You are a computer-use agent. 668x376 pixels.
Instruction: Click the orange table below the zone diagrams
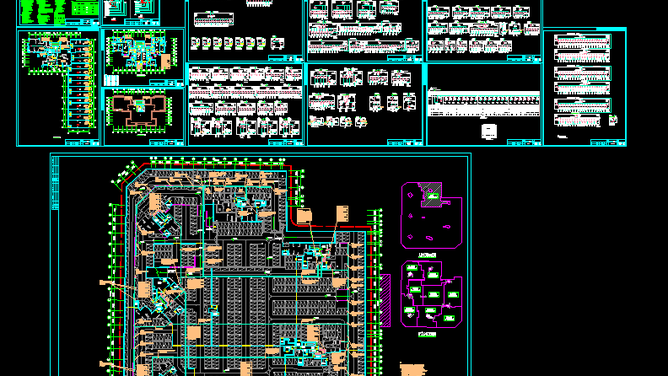(x=412, y=370)
